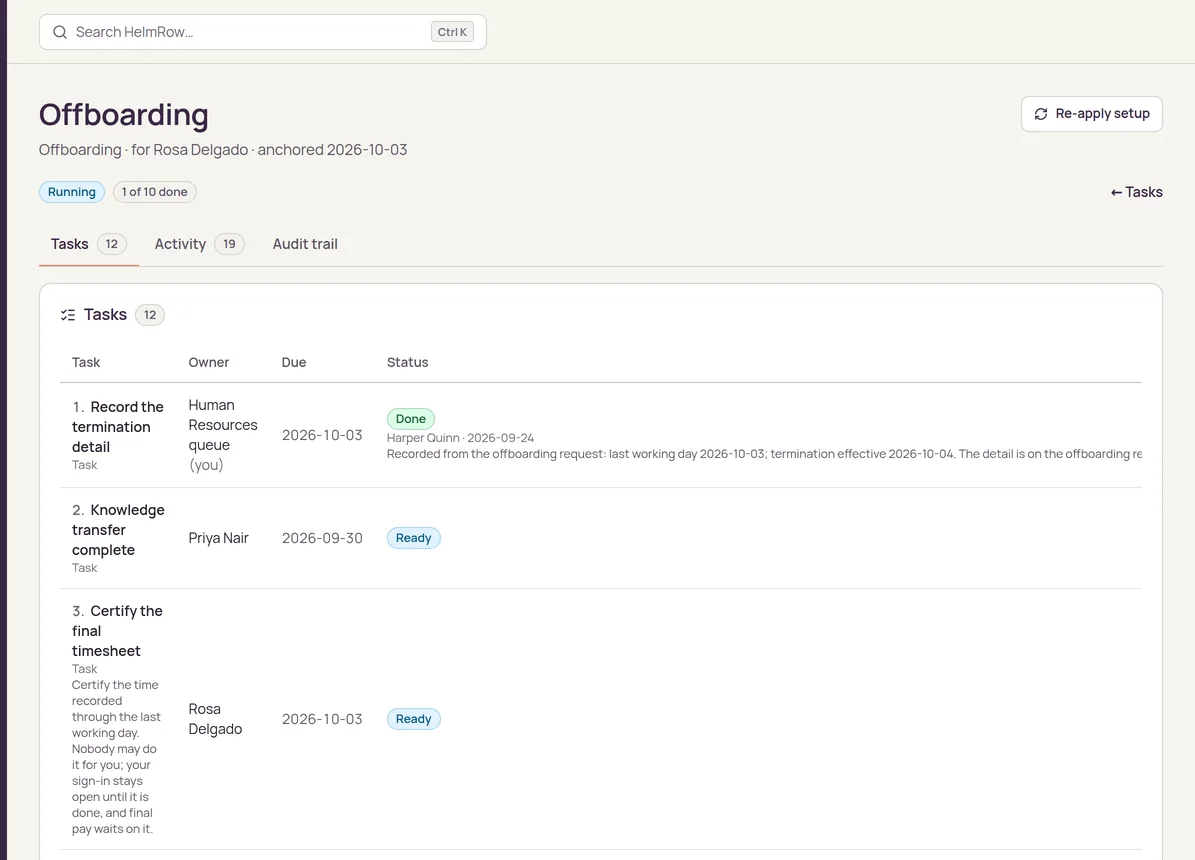The image size is (1195, 860).
Task: Click due date 2026-10-03 for task 1
Action: click(322, 435)
